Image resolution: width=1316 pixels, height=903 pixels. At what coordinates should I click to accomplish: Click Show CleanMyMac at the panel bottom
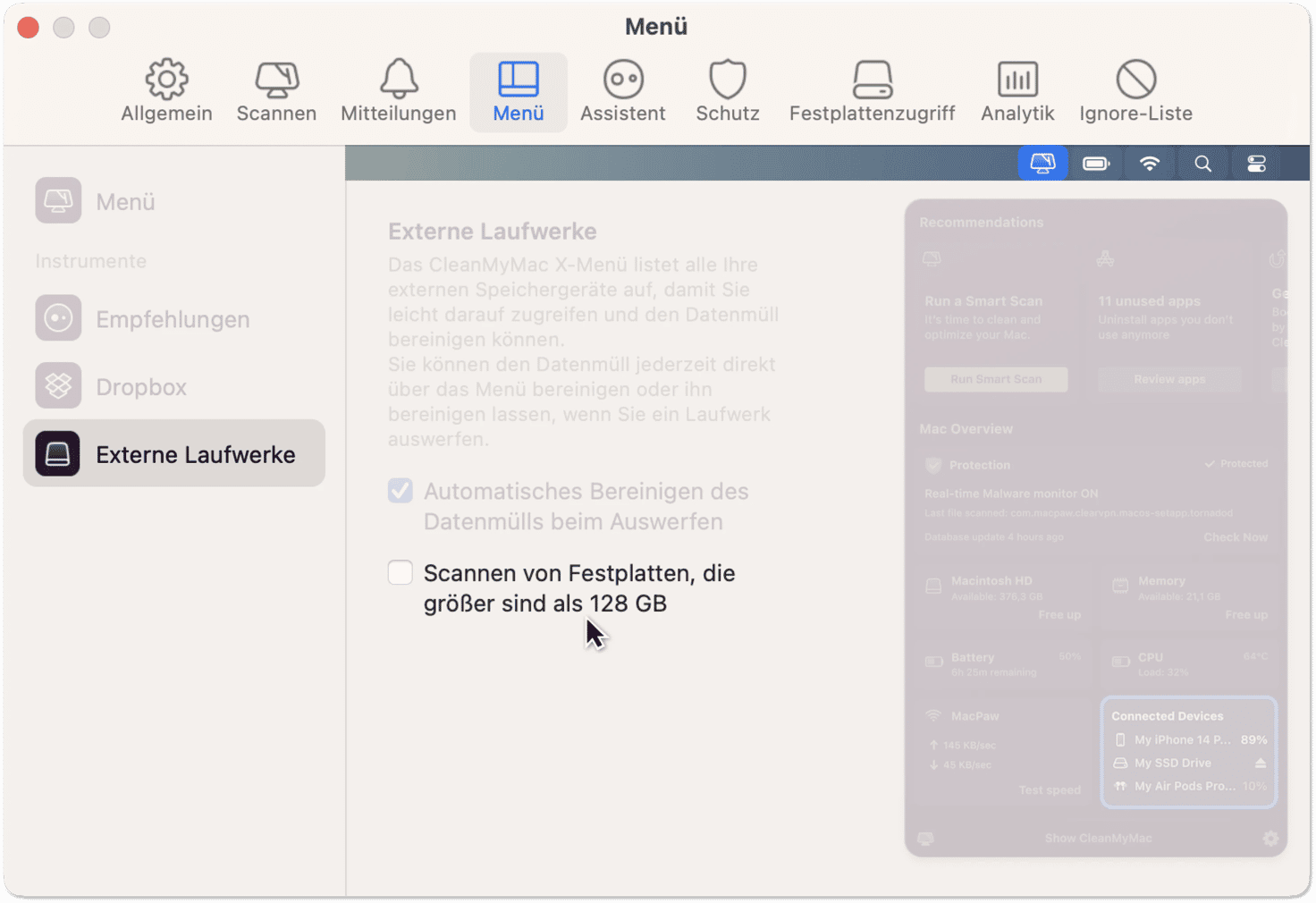1098,839
